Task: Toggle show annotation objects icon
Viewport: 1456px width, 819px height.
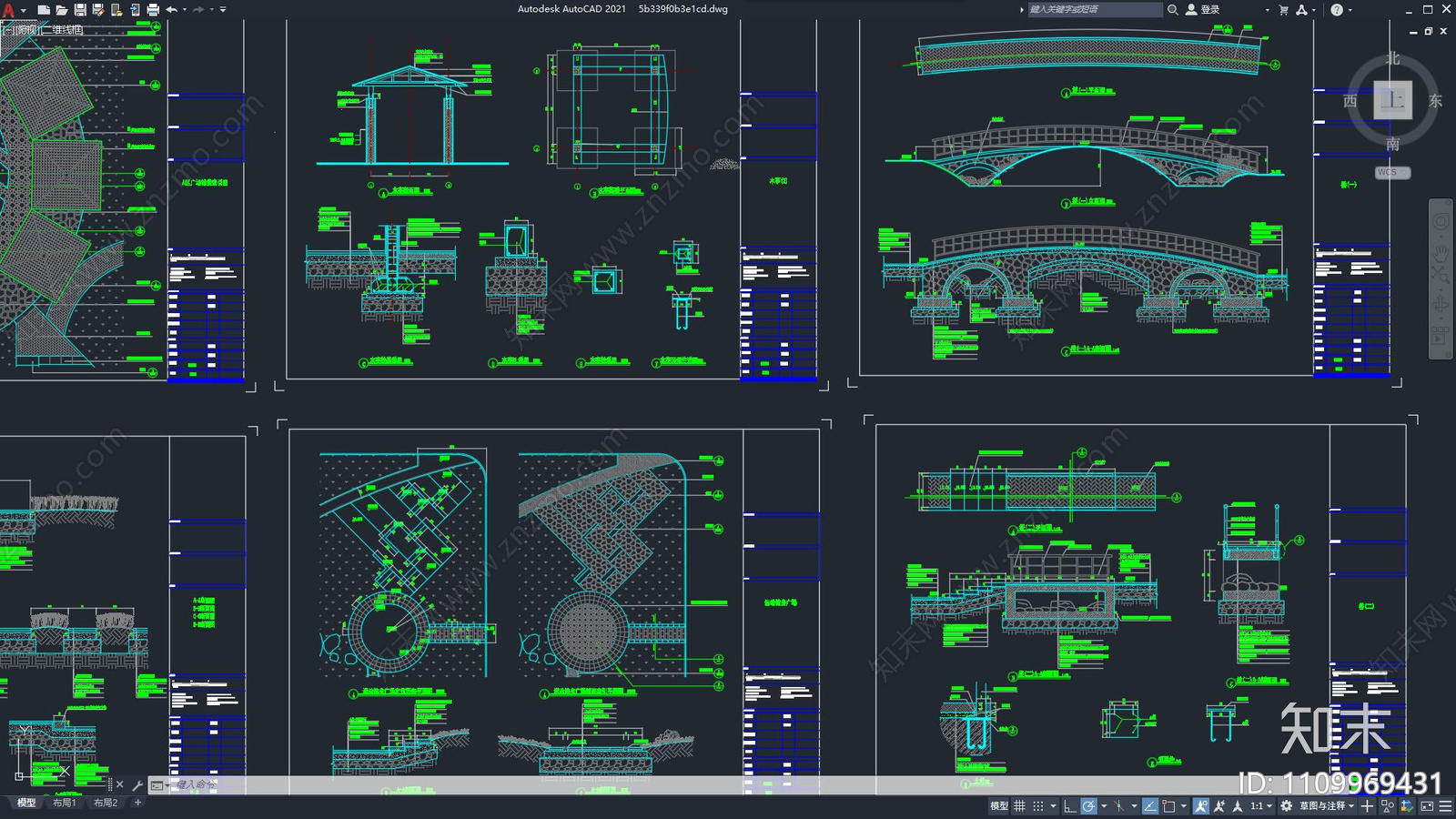Action: coord(1201,805)
